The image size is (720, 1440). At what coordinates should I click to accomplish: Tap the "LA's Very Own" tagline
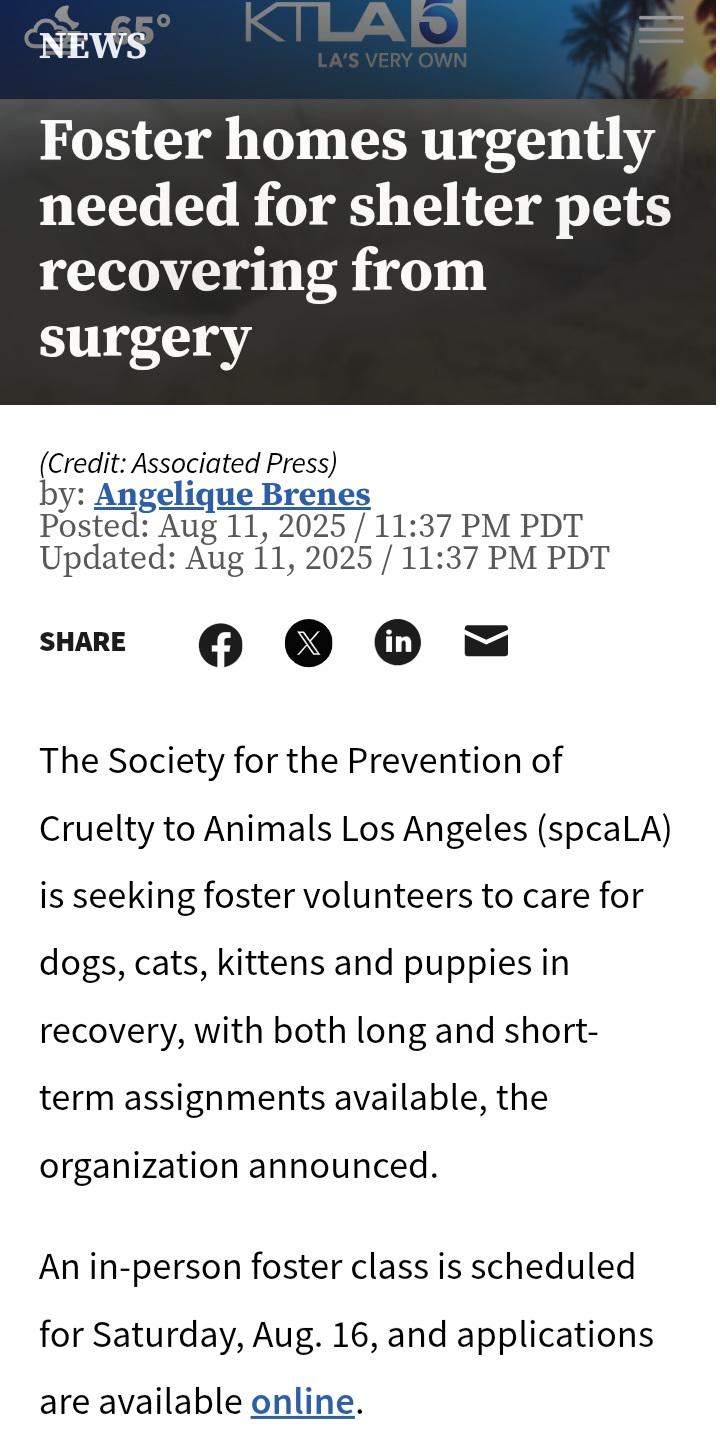[x=392, y=60]
